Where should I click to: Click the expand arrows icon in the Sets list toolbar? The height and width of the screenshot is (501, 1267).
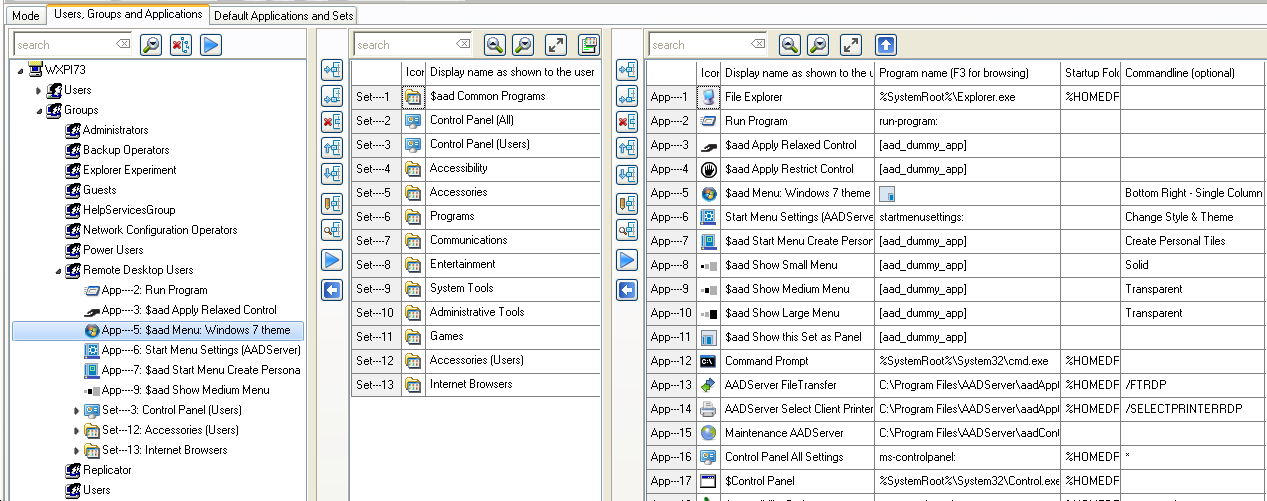pyautogui.click(x=555, y=45)
